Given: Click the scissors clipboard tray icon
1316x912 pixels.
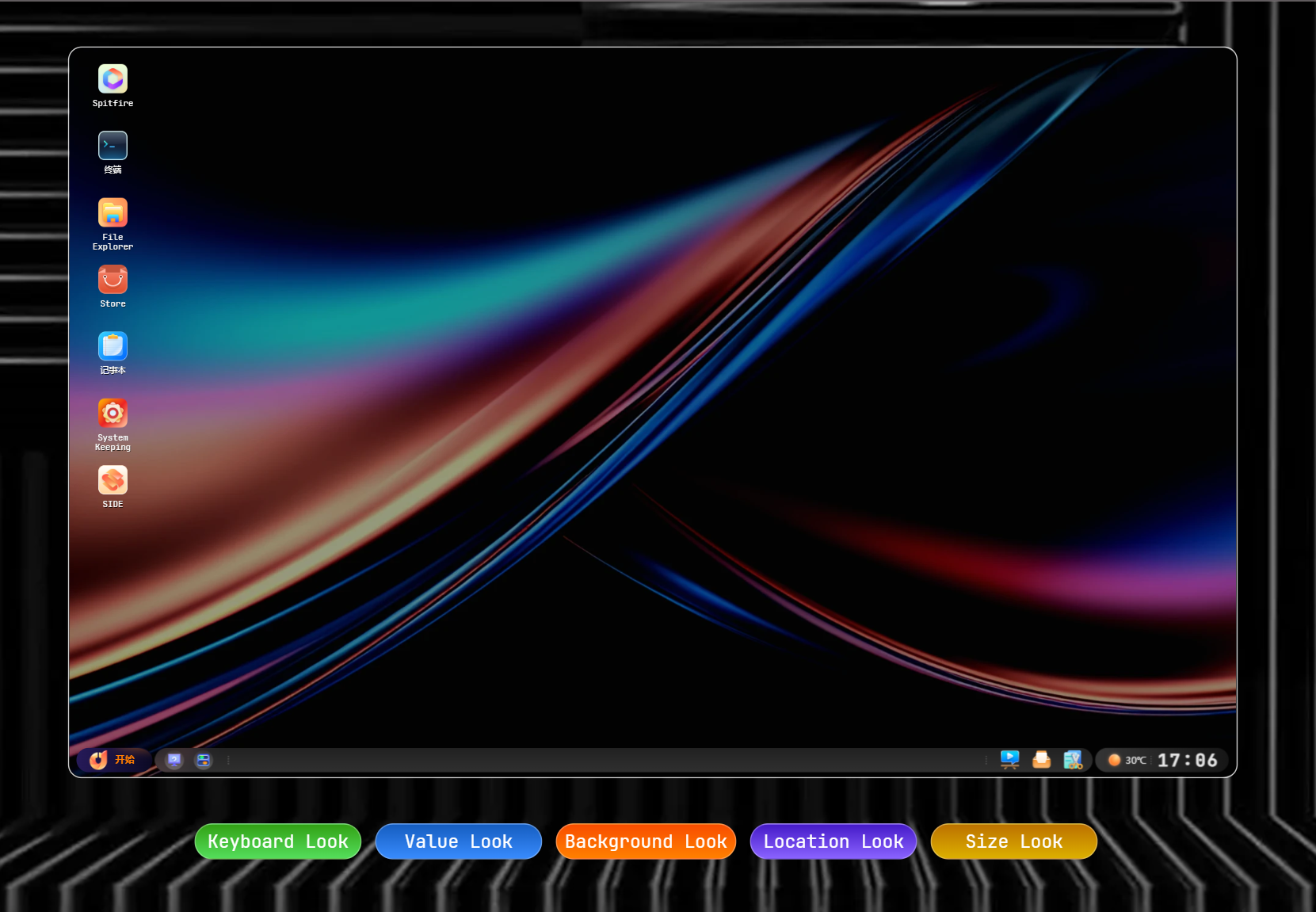Looking at the screenshot, I should click(1073, 760).
